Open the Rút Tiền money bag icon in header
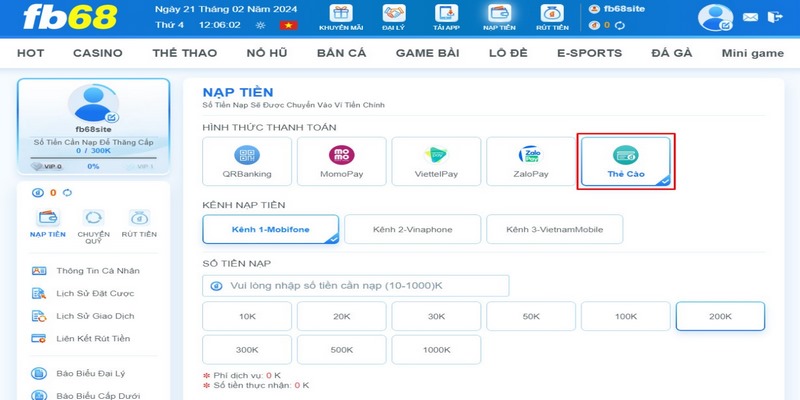The width and height of the screenshot is (800, 400). [x=553, y=14]
